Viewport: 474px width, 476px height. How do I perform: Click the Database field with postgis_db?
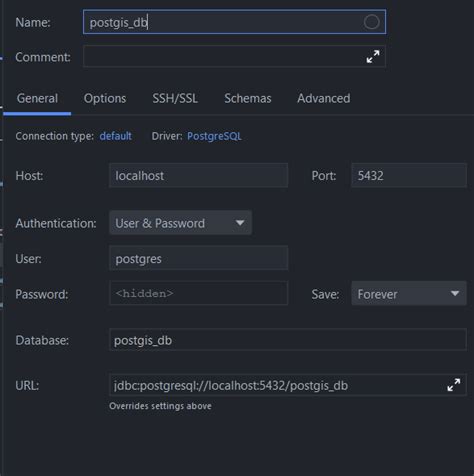point(288,340)
